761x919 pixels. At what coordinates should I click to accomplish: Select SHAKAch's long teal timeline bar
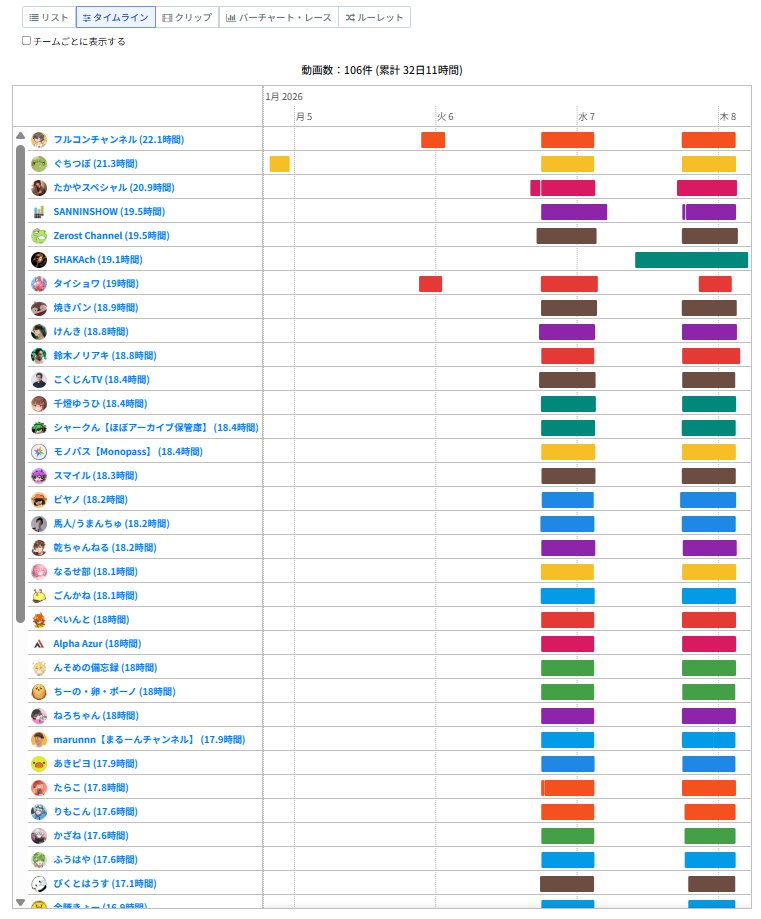[x=691, y=260]
